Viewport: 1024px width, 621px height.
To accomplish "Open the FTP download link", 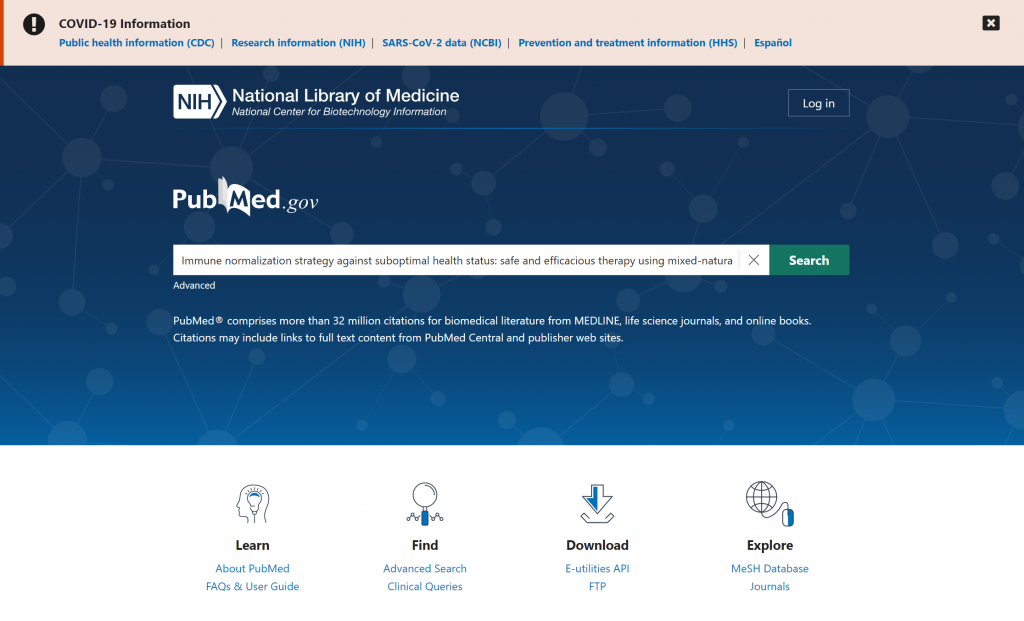I will coord(597,586).
